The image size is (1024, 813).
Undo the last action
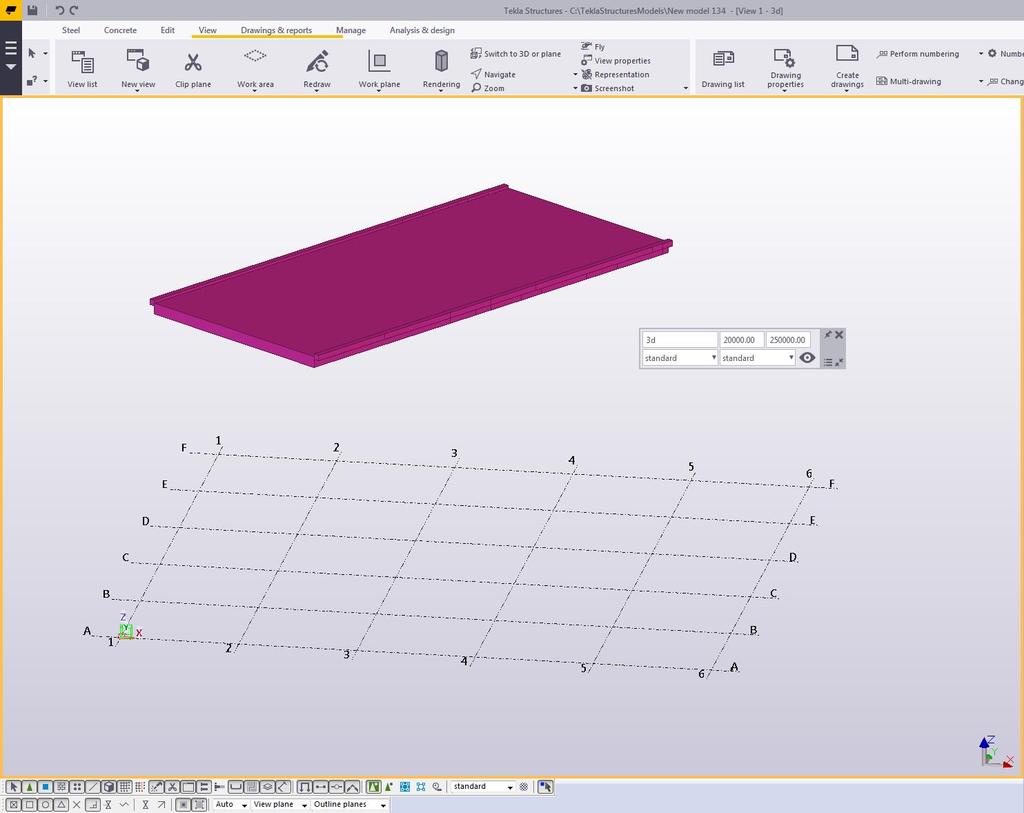pyautogui.click(x=59, y=10)
